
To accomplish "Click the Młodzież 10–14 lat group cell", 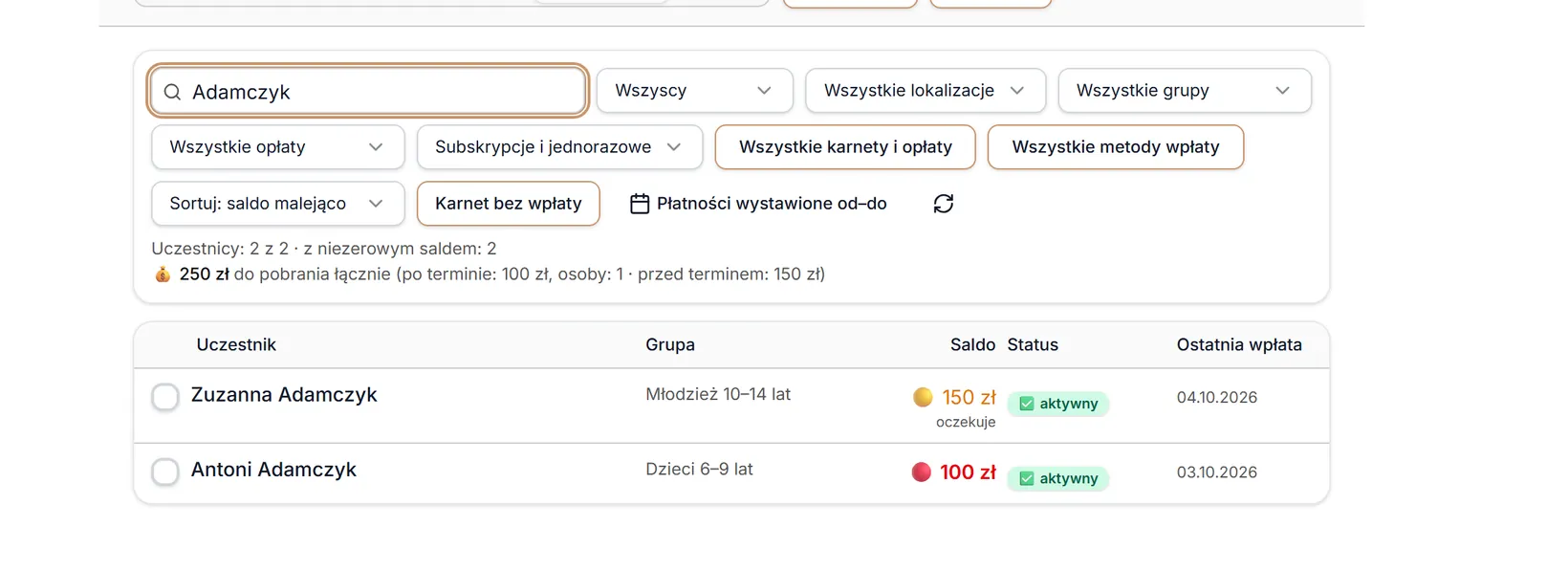I will [718, 394].
